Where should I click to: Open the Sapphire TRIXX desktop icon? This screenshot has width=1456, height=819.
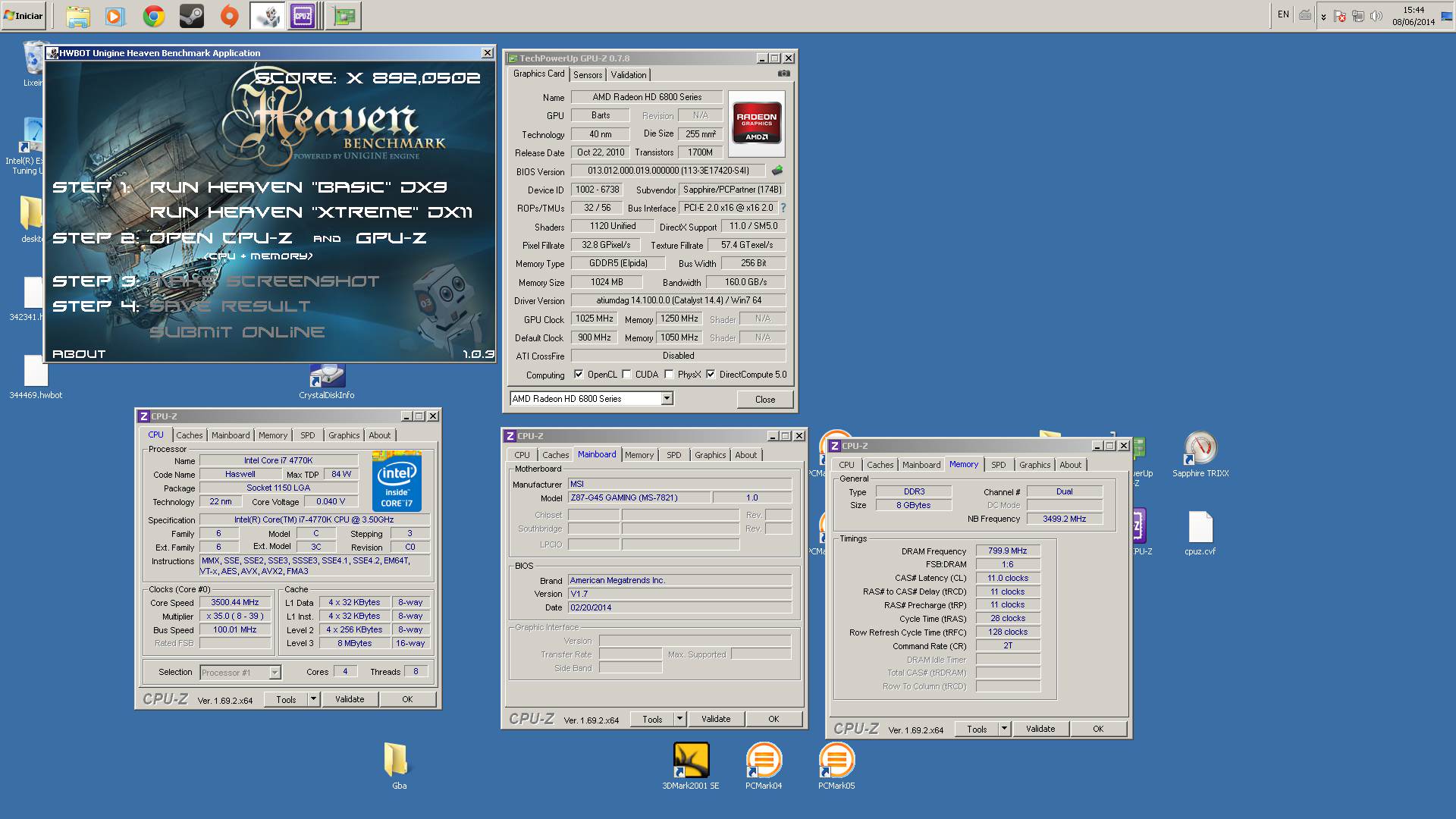(1200, 455)
